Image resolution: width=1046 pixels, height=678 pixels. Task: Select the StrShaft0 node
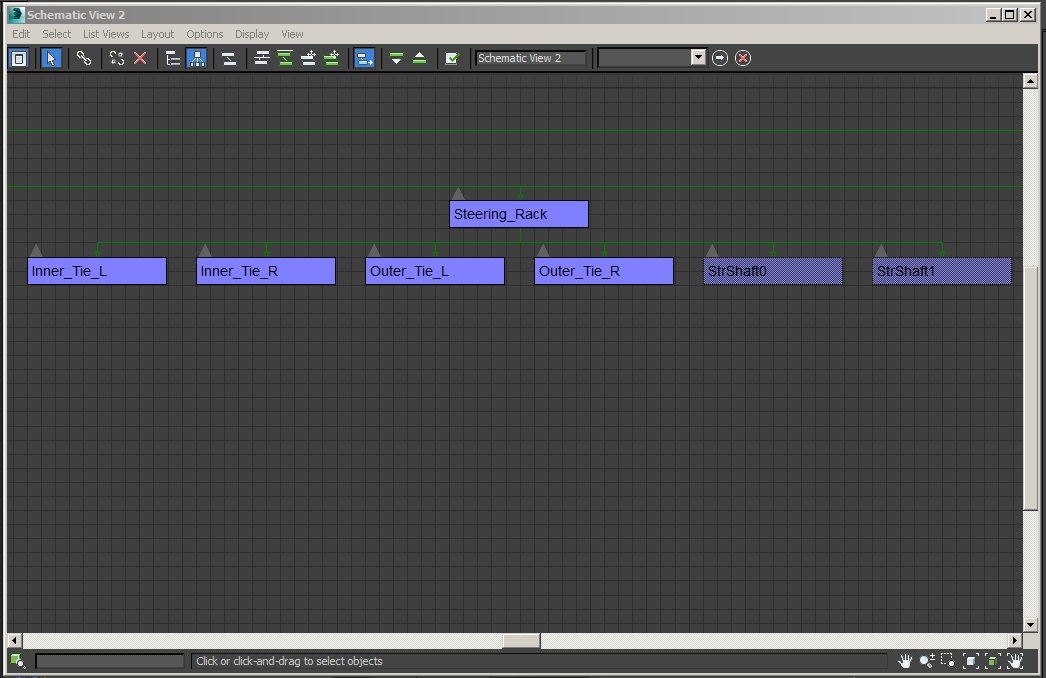click(772, 271)
